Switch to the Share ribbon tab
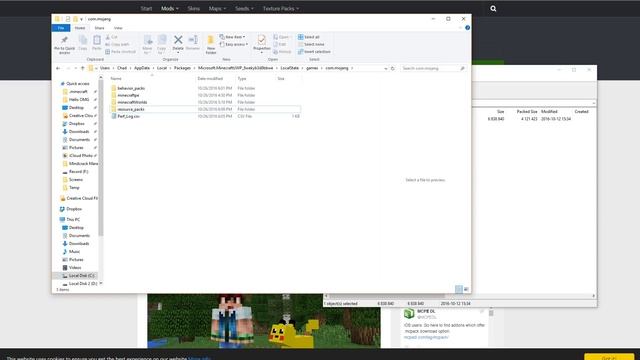The height and width of the screenshot is (360, 640). pyautogui.click(x=99, y=28)
